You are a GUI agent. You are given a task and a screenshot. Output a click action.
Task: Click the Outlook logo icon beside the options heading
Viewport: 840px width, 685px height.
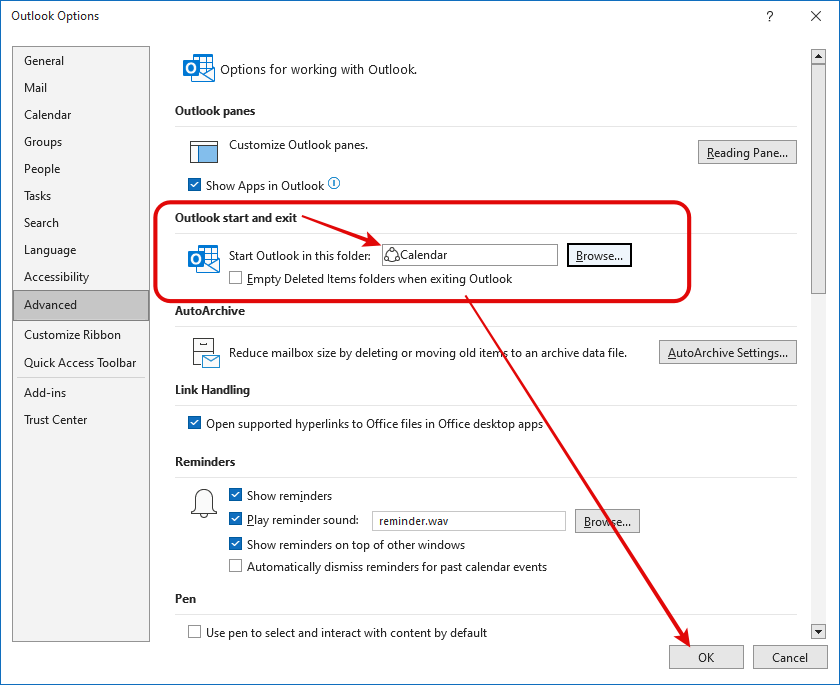pos(199,68)
